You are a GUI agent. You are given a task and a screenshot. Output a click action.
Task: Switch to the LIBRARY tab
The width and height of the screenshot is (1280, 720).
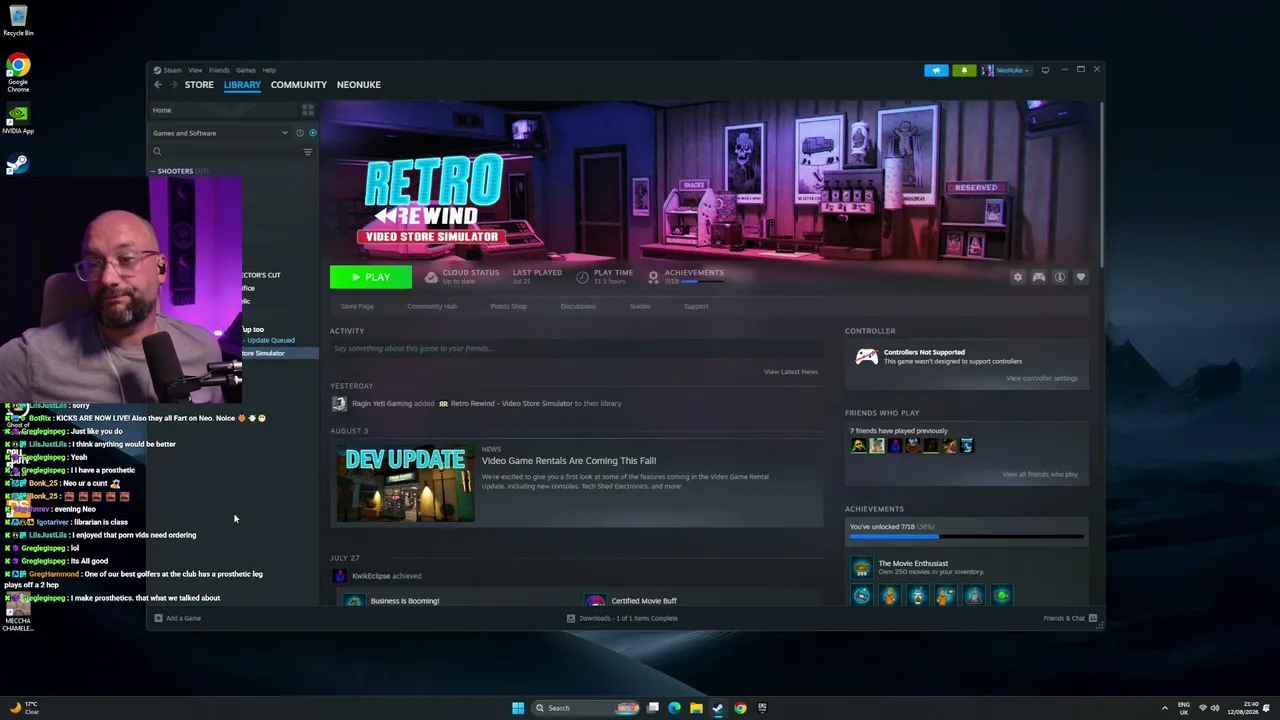pyautogui.click(x=242, y=85)
